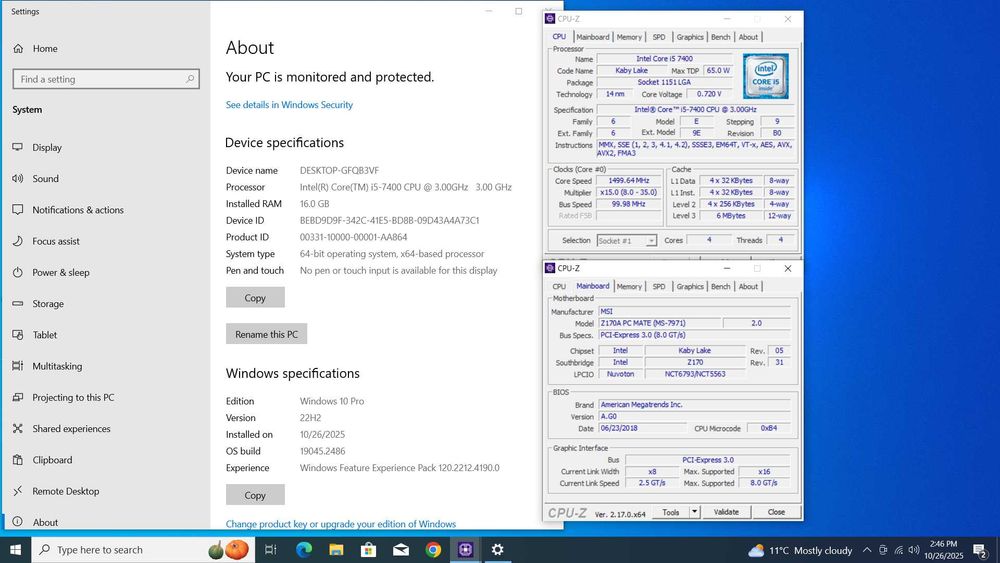Open the SPD tab in the bottom CPU-Z window
This screenshot has height=563, width=1000.
[659, 287]
